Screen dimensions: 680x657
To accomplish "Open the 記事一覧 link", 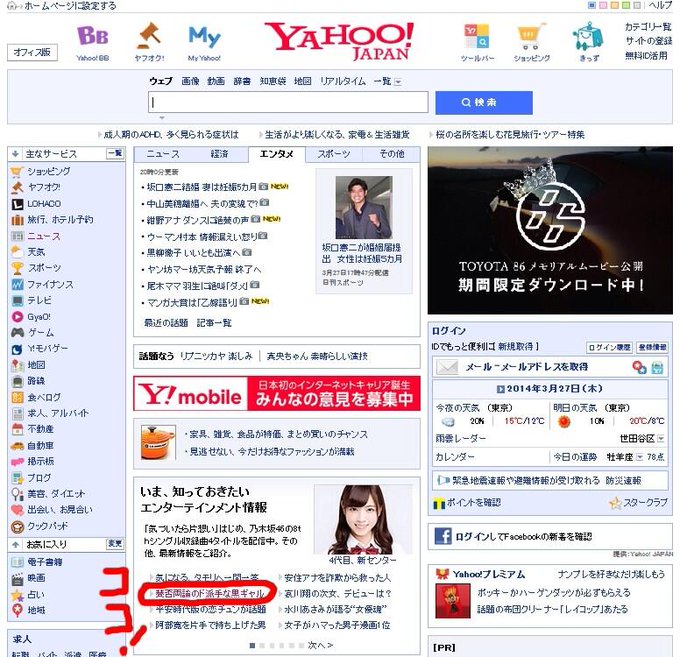I will click(x=214, y=323).
